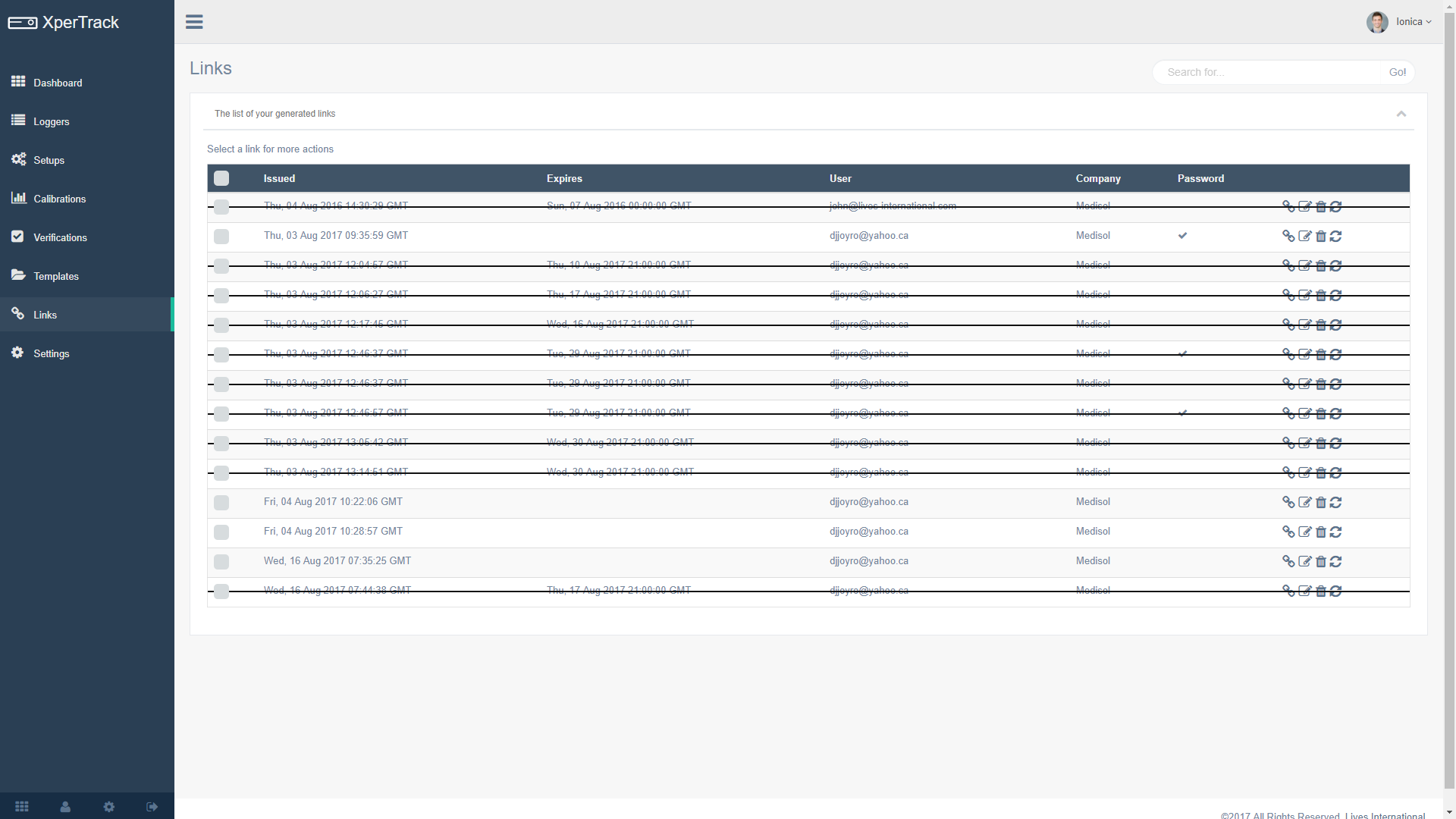
Task: Toggle the select-all checkbox in table header
Action: (x=221, y=178)
